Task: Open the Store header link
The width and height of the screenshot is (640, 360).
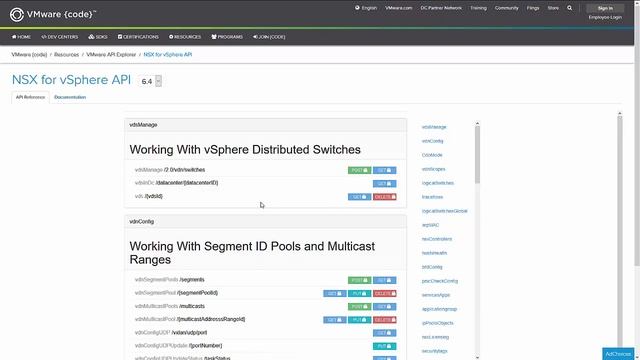Action: (553, 8)
